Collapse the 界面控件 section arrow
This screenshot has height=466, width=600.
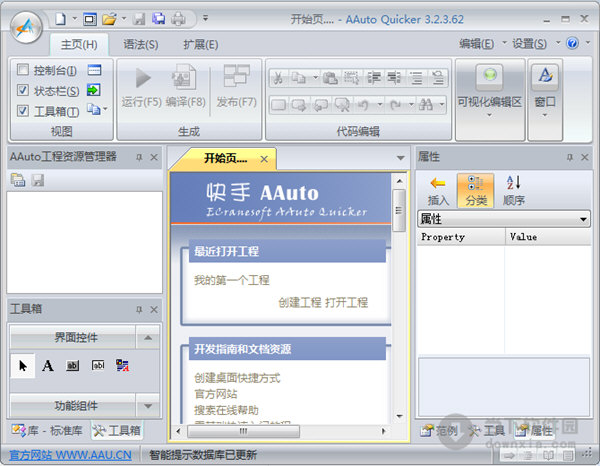148,337
